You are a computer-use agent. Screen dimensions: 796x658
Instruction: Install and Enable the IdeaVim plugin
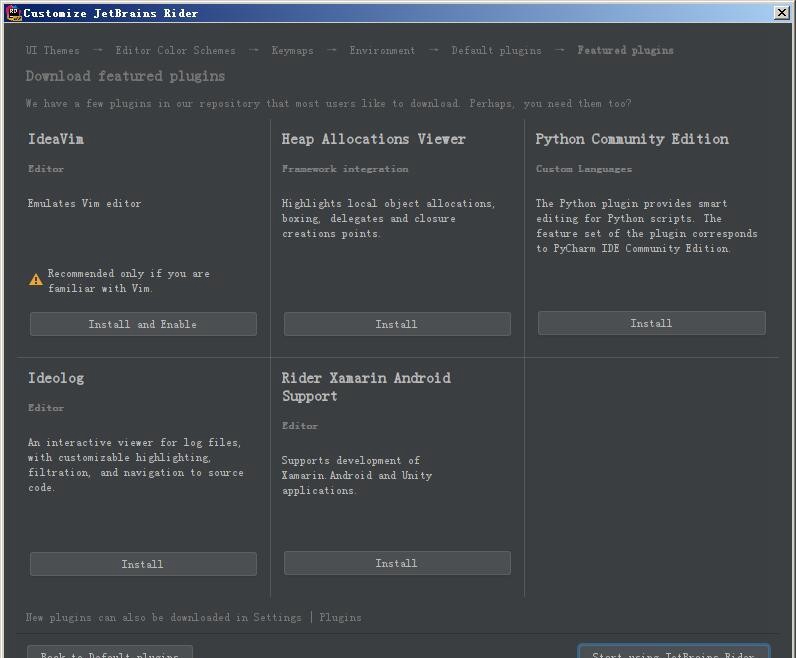tap(143, 324)
